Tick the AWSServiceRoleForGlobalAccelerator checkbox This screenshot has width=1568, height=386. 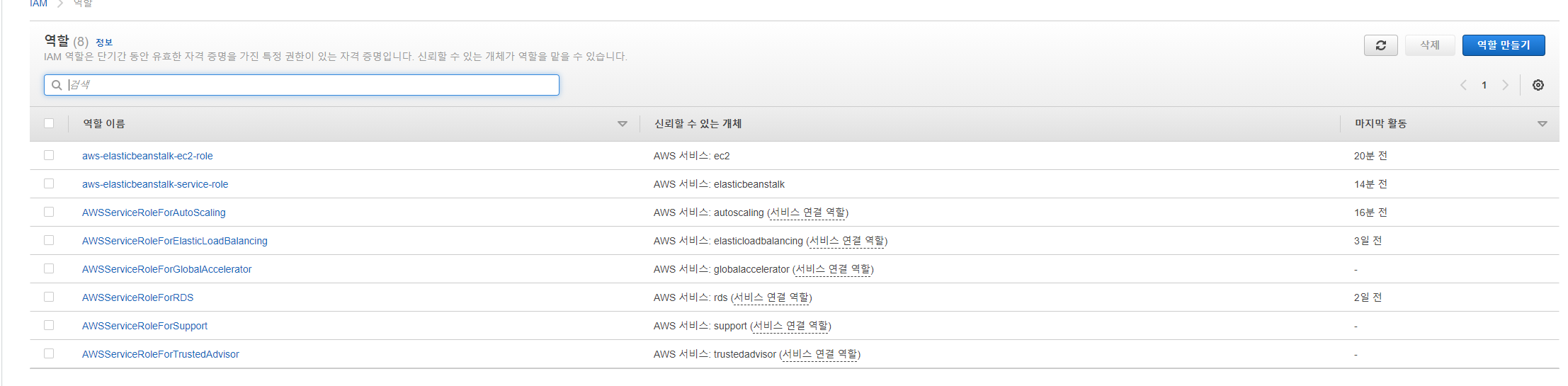[49, 268]
